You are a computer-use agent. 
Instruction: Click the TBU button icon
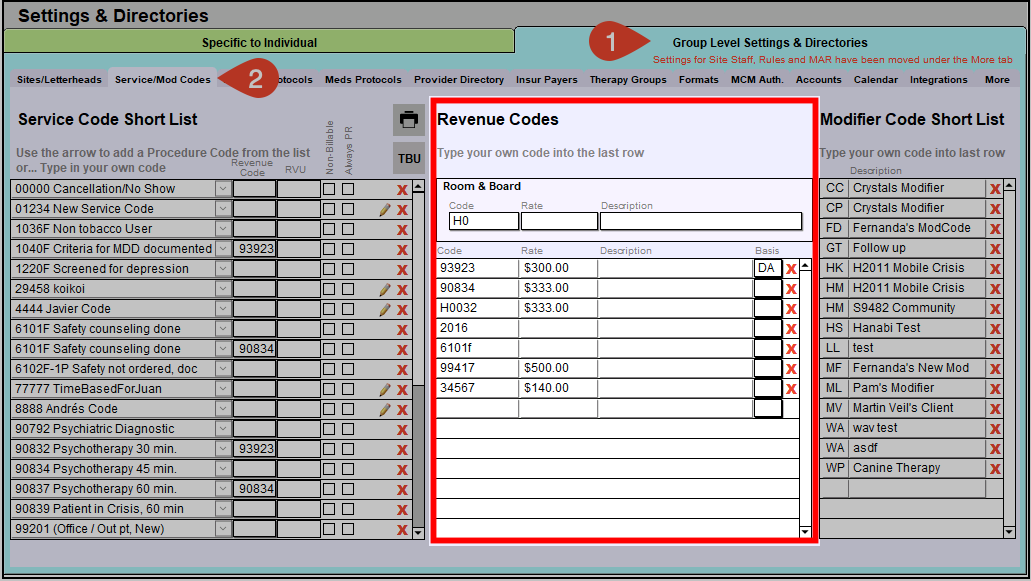point(408,158)
